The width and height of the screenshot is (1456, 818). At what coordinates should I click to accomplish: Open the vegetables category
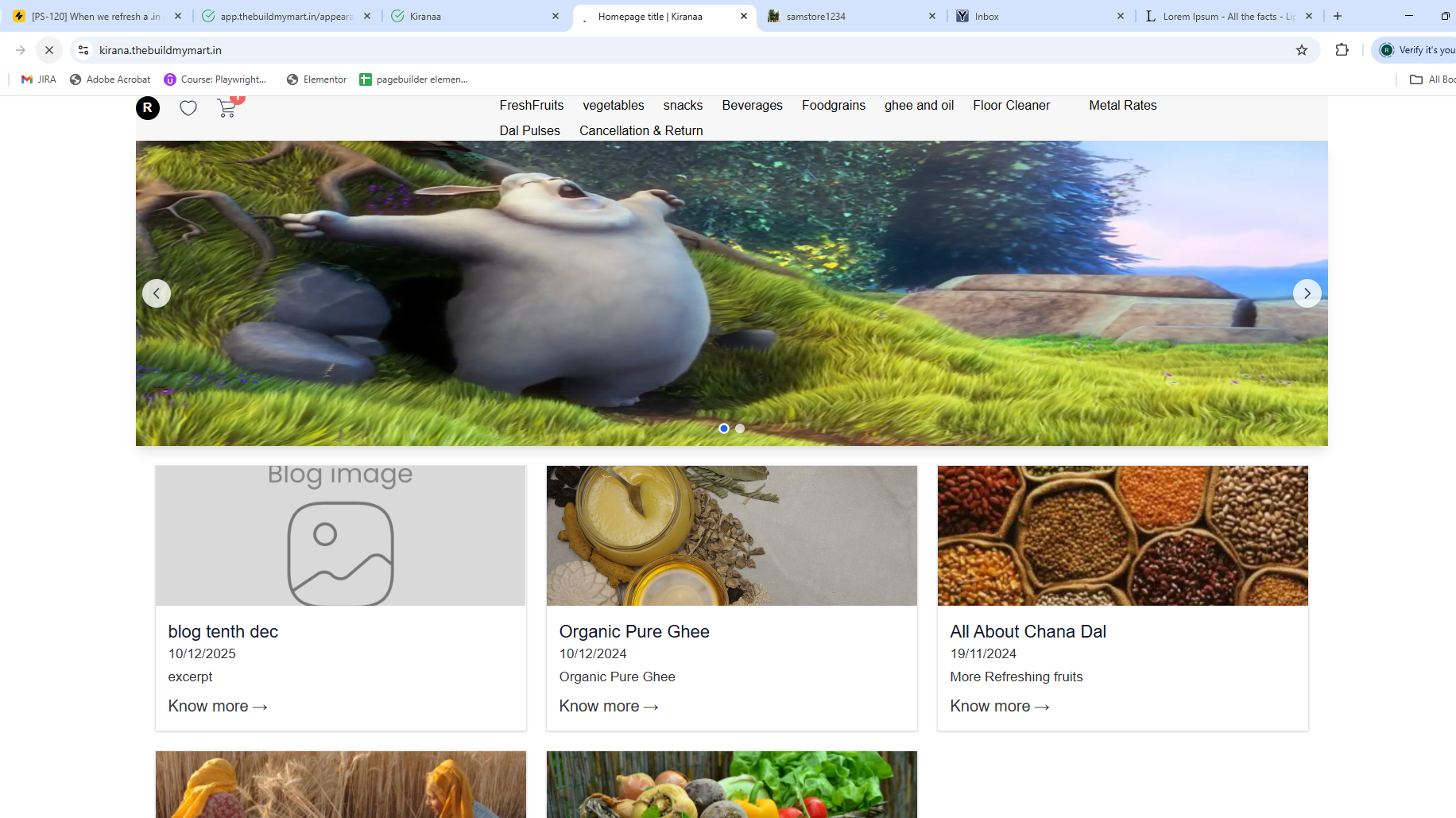pos(614,106)
